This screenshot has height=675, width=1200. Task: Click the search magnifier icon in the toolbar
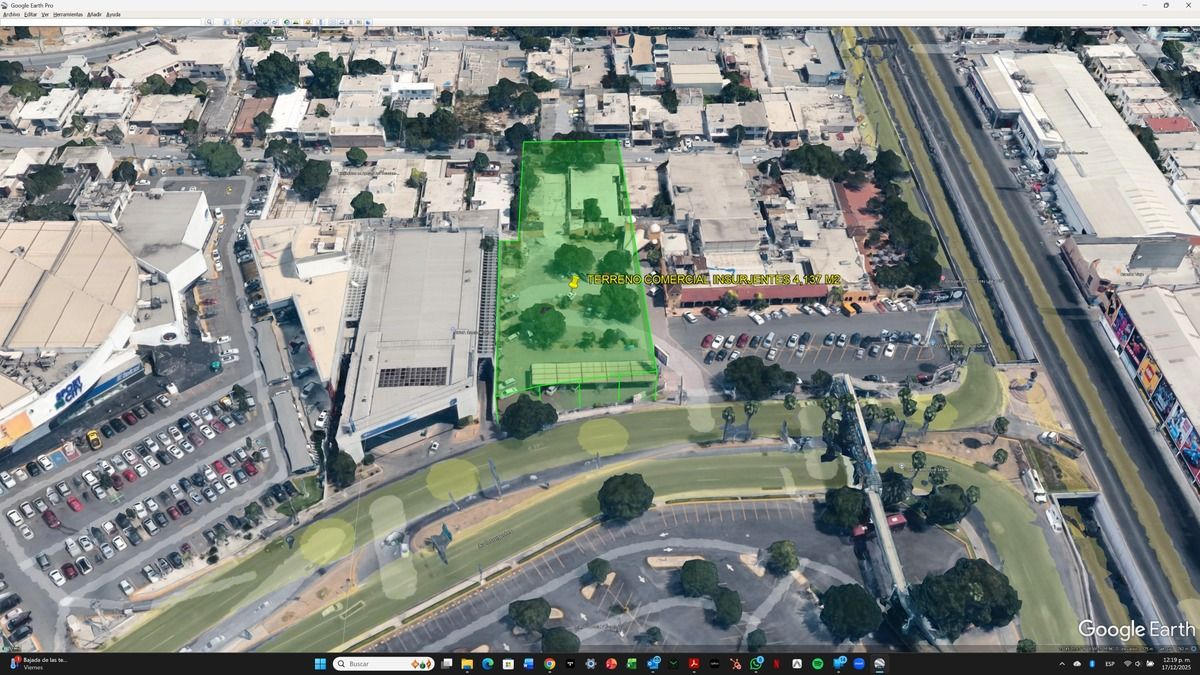(209, 22)
